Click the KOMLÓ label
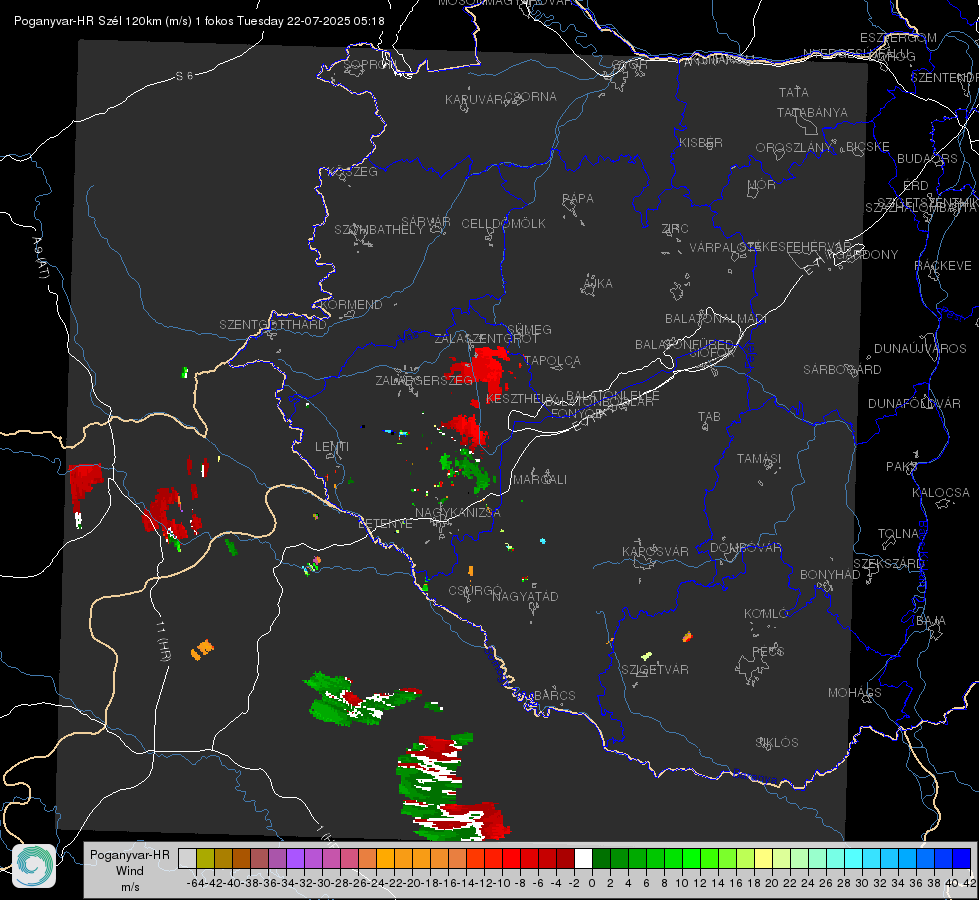 point(766,614)
